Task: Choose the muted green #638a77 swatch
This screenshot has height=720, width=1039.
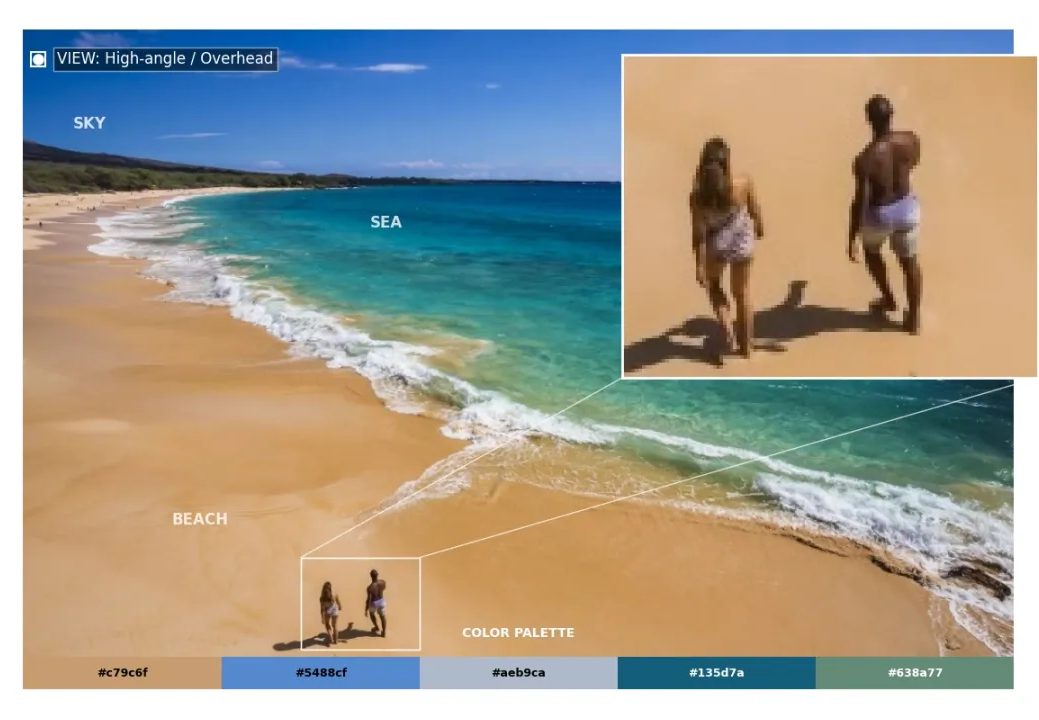Action: (x=914, y=673)
